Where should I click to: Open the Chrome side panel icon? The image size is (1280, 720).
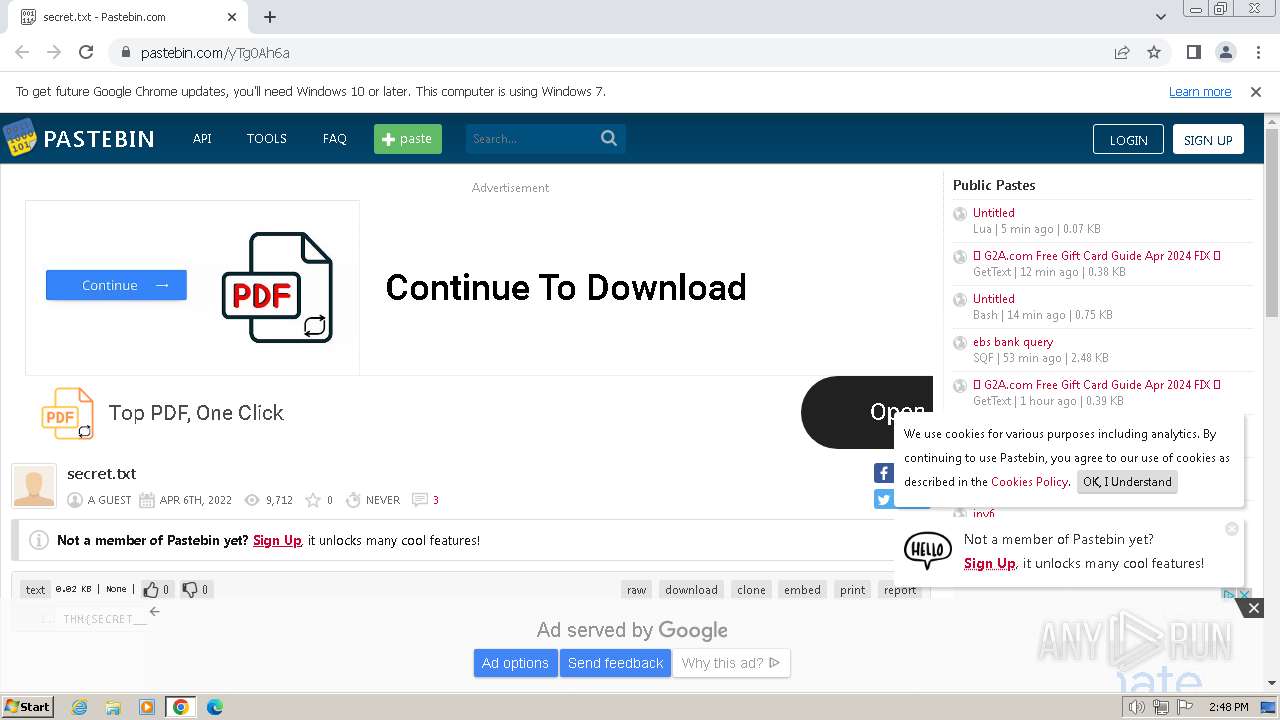pyautogui.click(x=1194, y=53)
